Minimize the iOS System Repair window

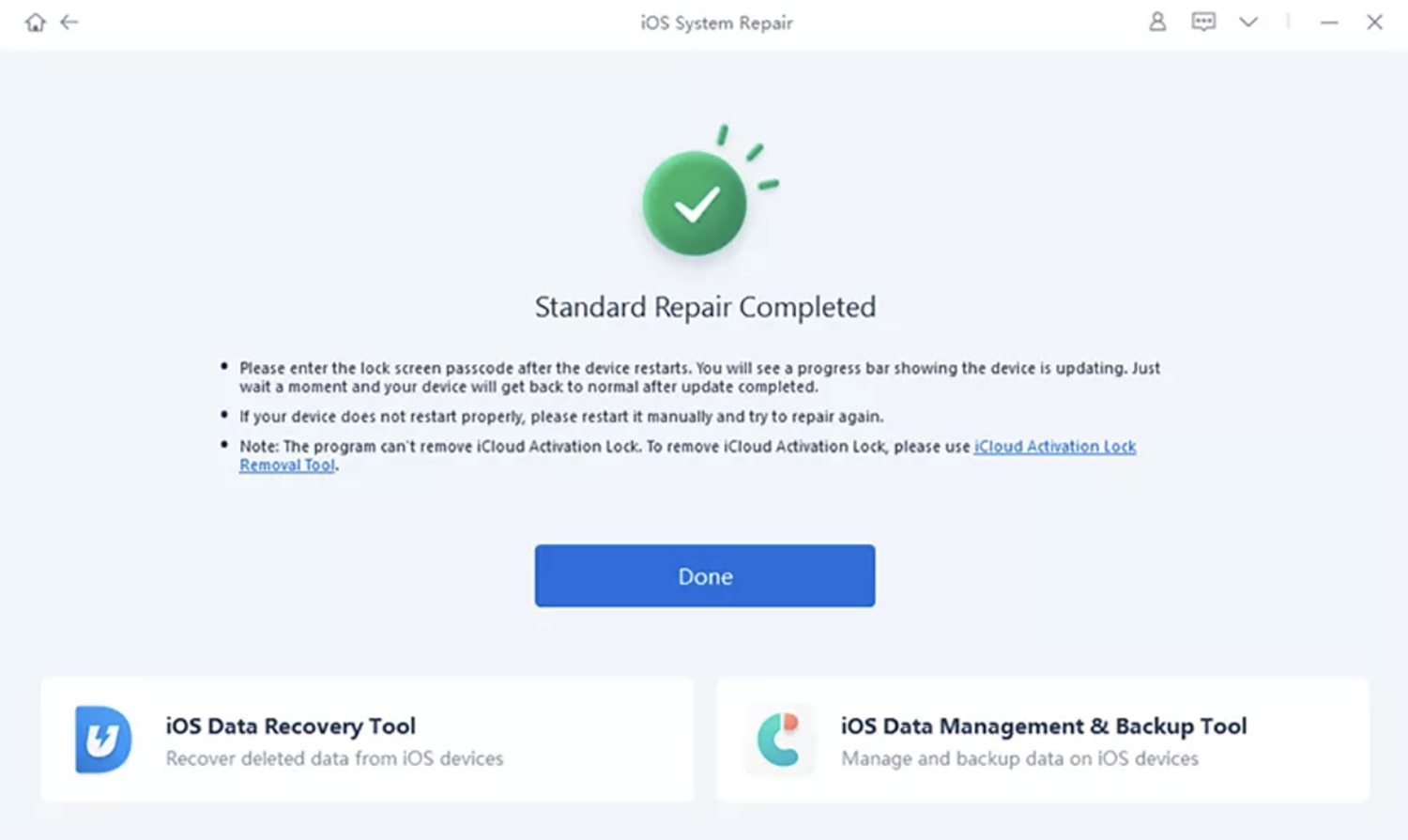pos(1329,23)
